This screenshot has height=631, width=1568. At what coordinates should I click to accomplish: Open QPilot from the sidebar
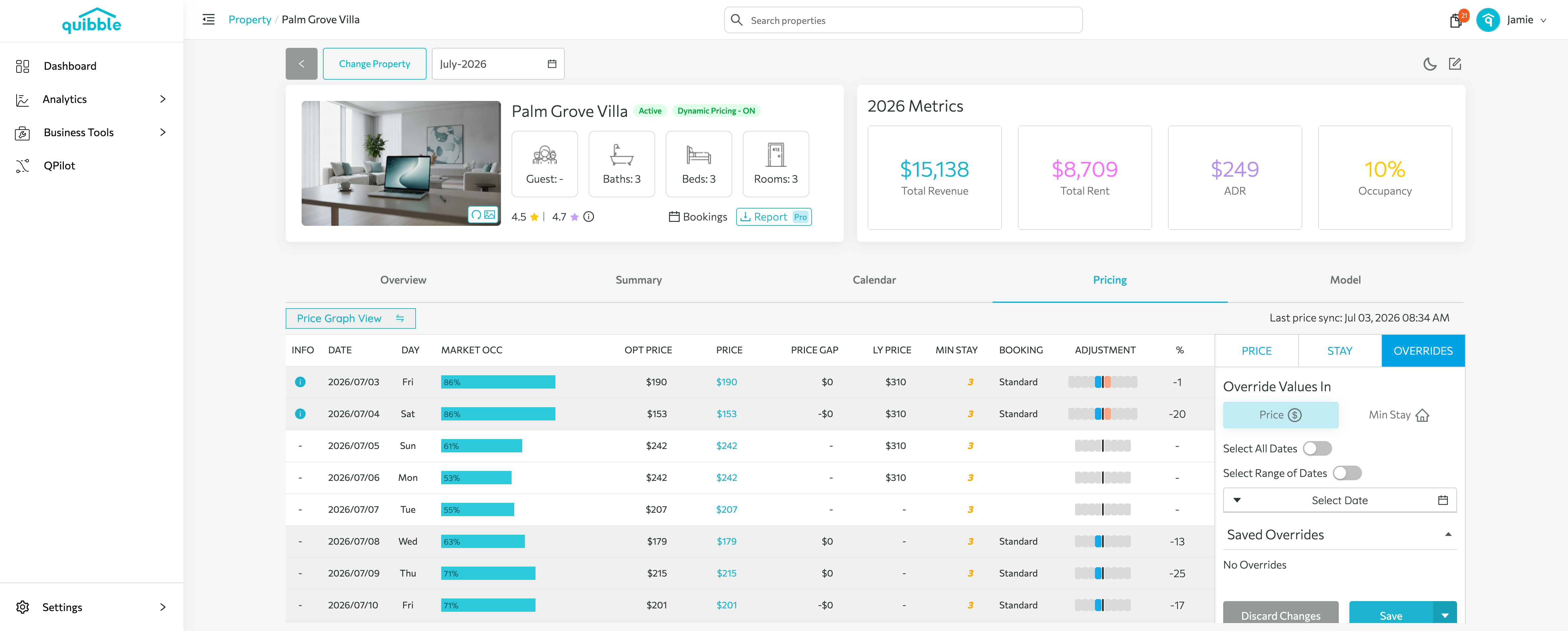pyautogui.click(x=59, y=165)
